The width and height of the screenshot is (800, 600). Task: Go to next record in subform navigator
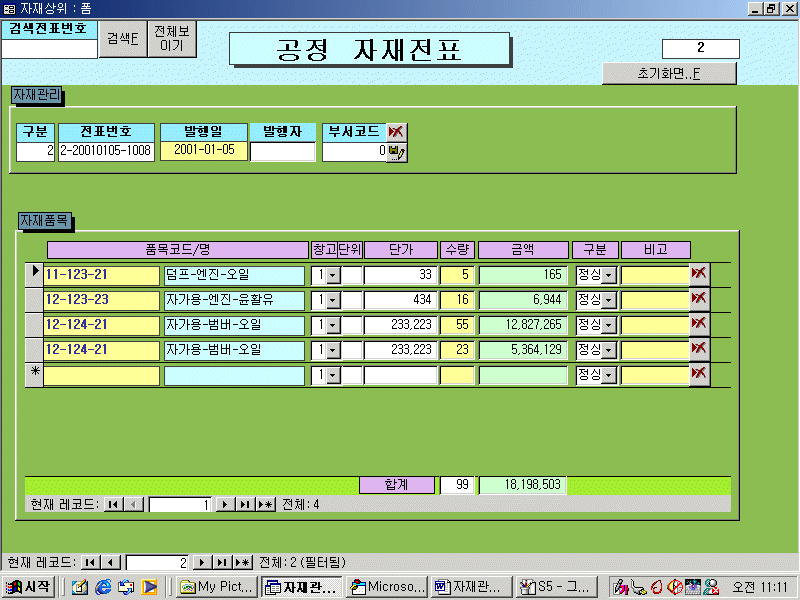pyautogui.click(x=224, y=505)
